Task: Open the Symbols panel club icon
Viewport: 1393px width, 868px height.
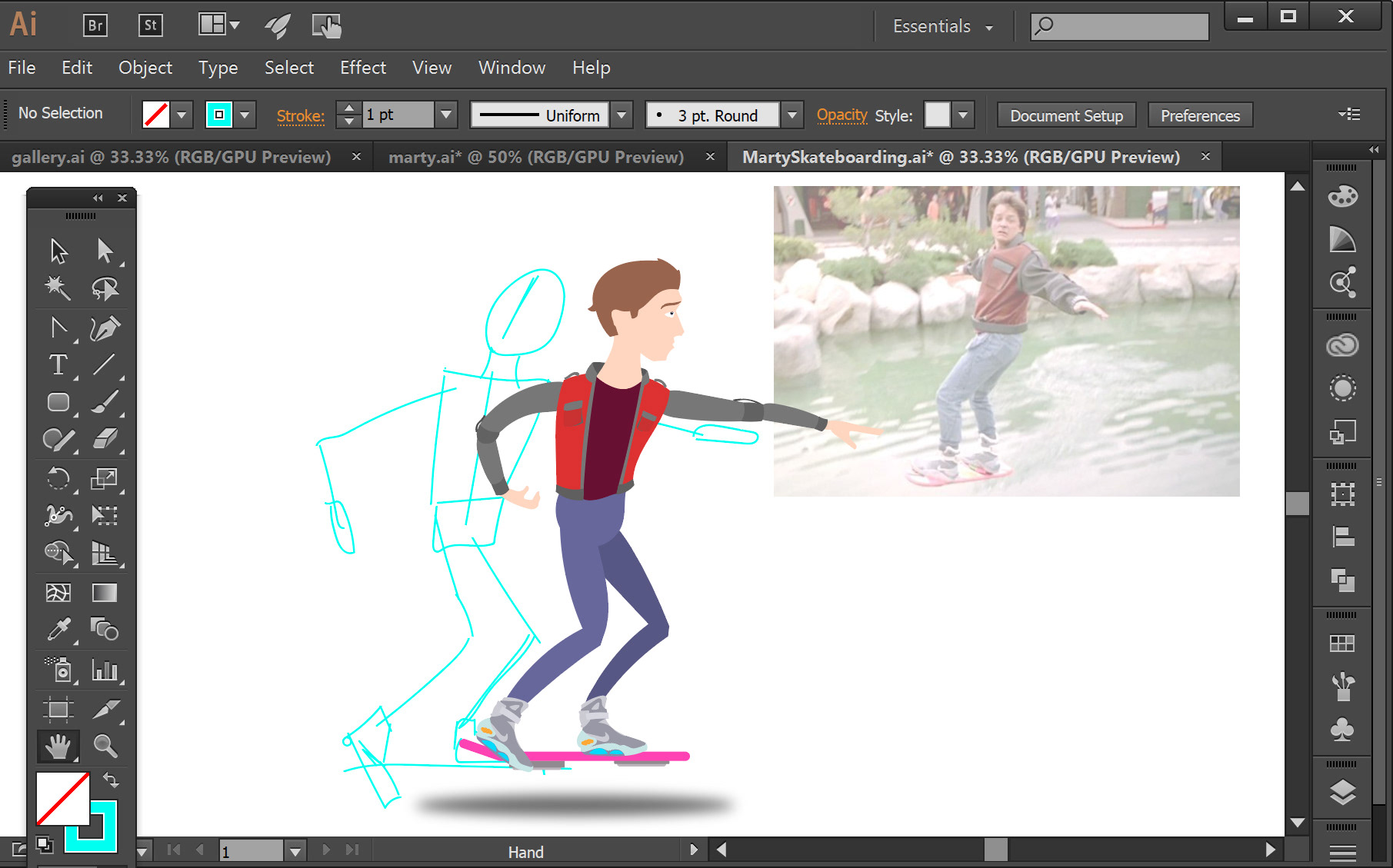Action: [1342, 728]
